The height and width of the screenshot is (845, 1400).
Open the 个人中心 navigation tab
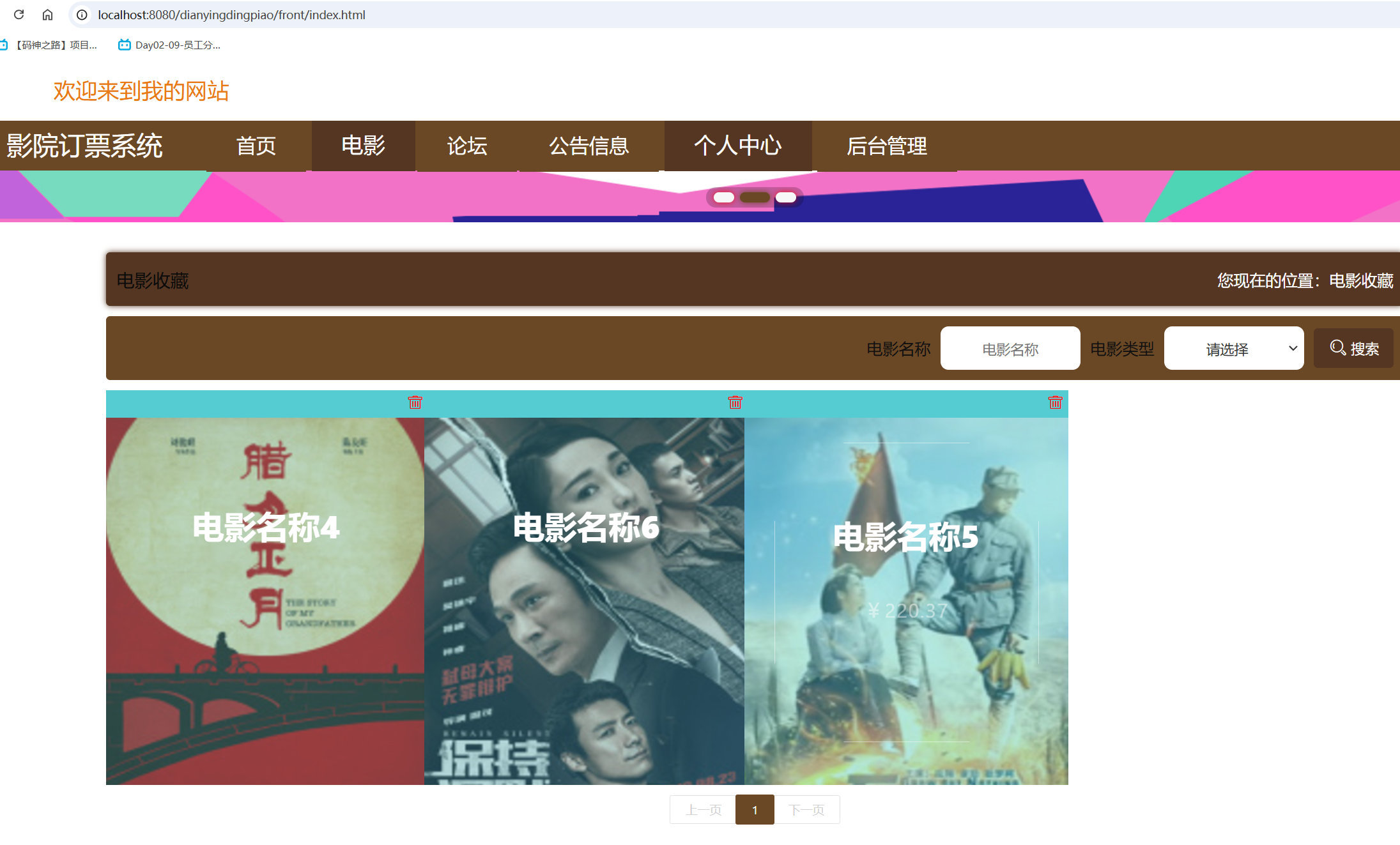pos(738,146)
